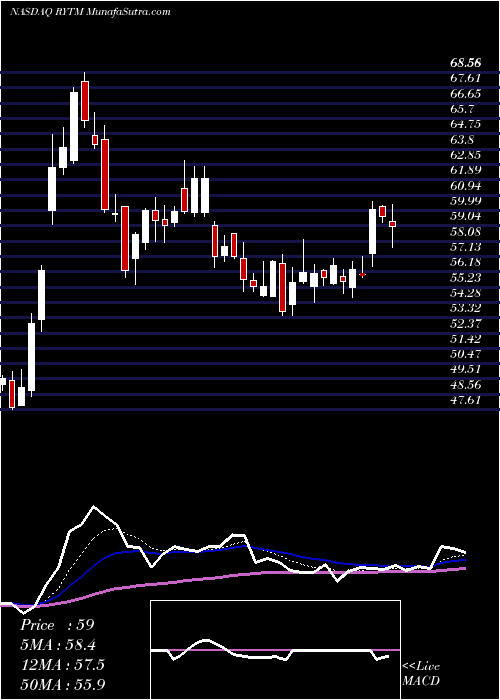500x700 pixels.
Task: Click the 53.32 price axis label
Action: [466, 308]
